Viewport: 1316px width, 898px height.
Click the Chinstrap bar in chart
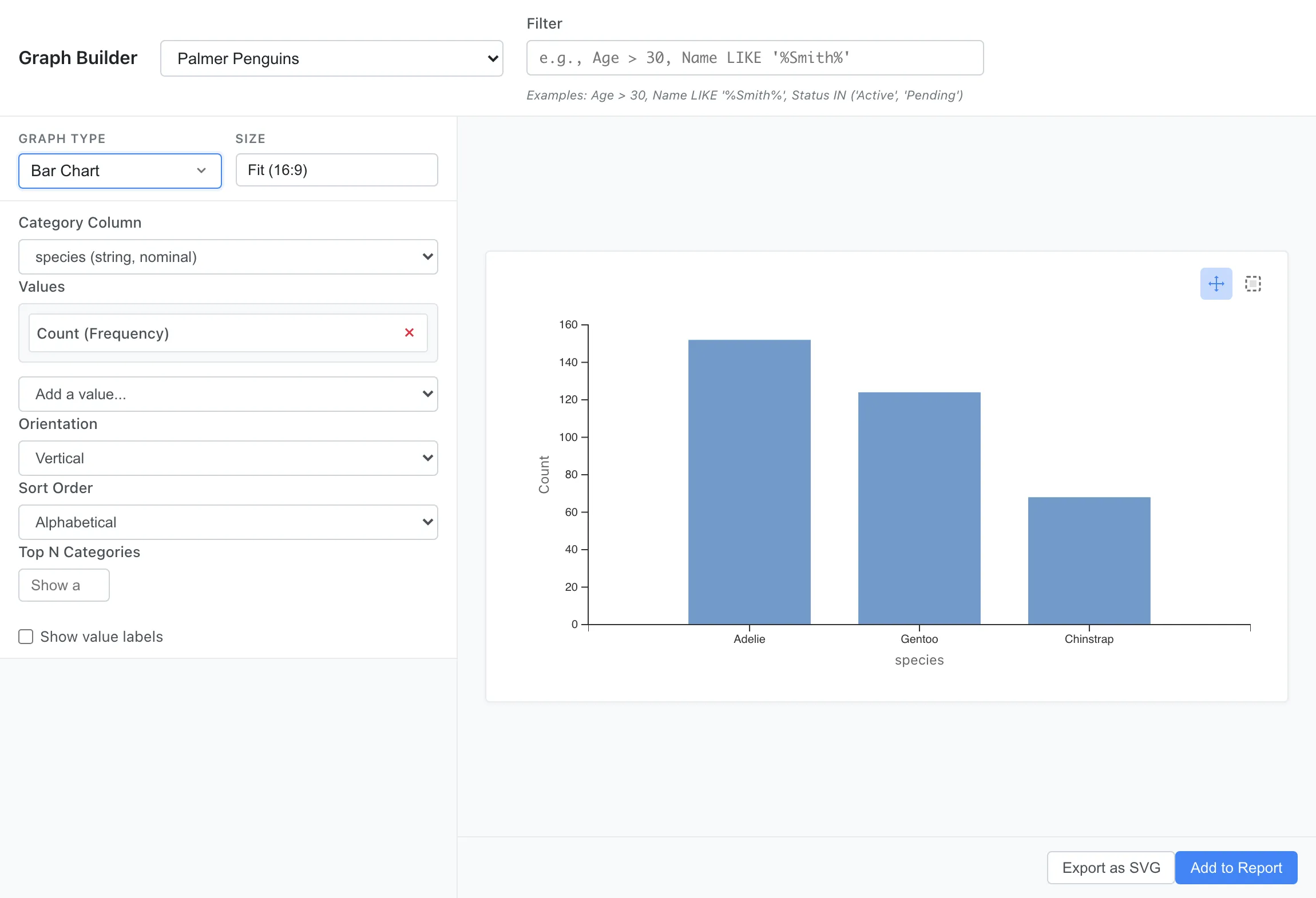pos(1089,561)
